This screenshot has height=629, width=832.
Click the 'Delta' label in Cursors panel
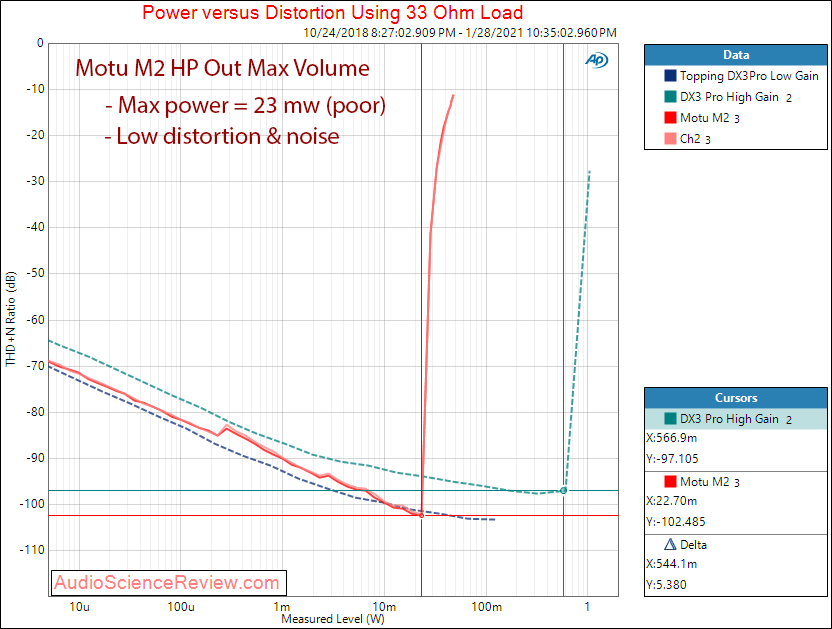tap(694, 545)
